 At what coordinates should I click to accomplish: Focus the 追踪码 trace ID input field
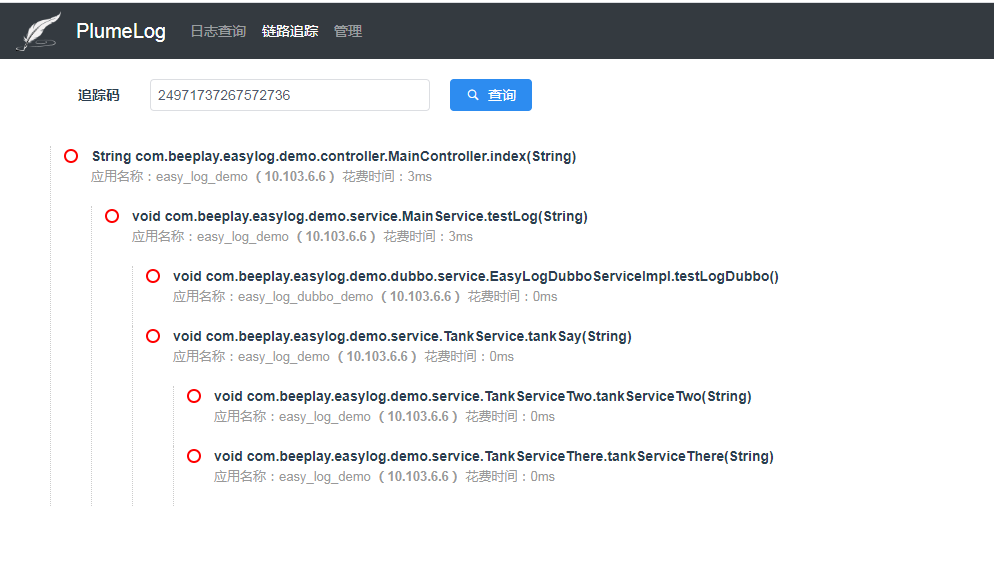pos(290,95)
